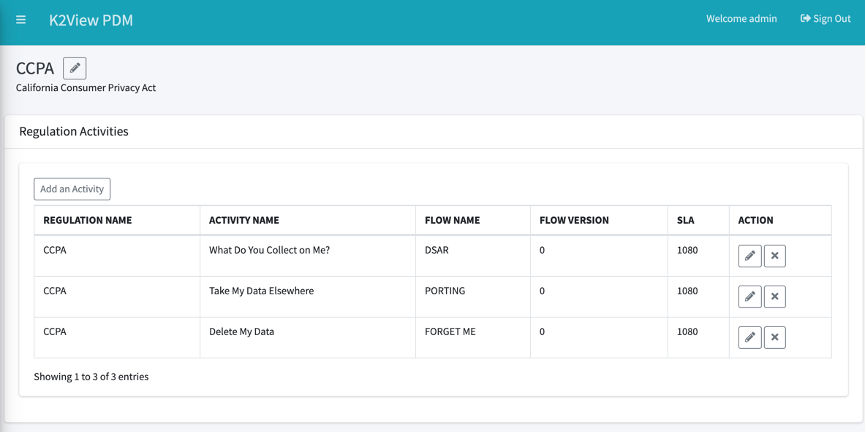
Task: Remove the 'Take My Data Elsewhere' activity
Action: coord(774,297)
